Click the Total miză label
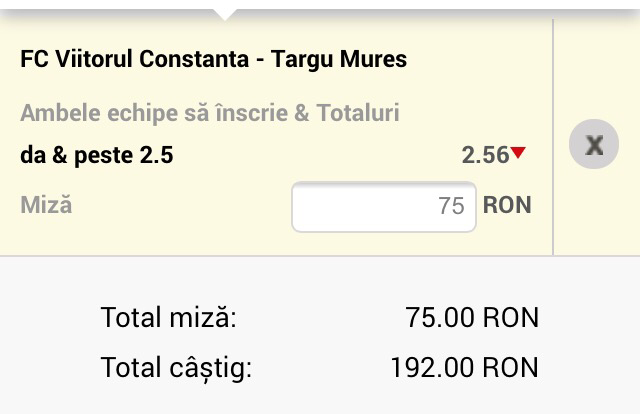The width and height of the screenshot is (640, 414). 168,319
